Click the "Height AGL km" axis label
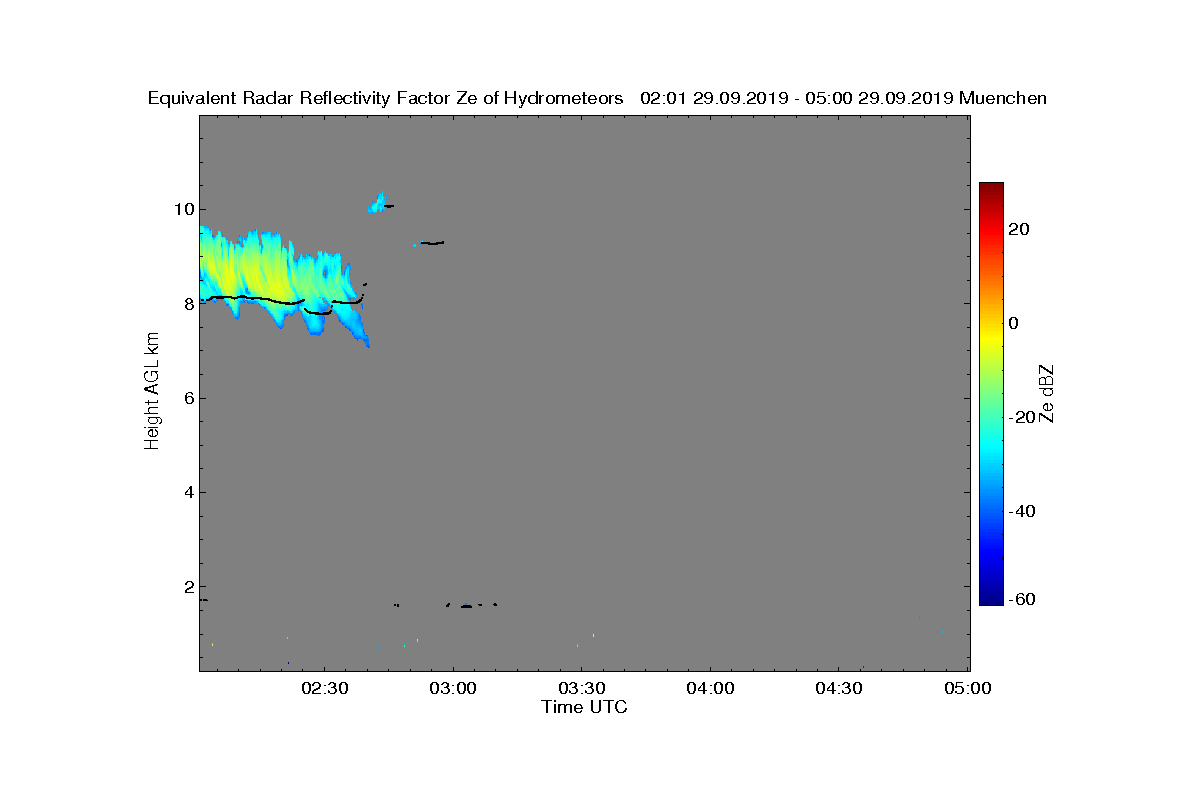The image size is (1200, 800). click(152, 390)
